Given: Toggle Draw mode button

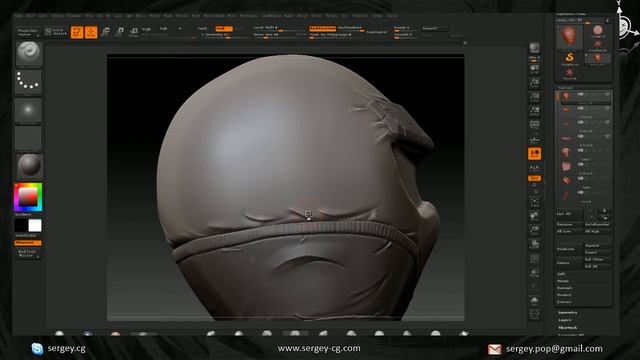Looking at the screenshot, I should tap(91, 32).
